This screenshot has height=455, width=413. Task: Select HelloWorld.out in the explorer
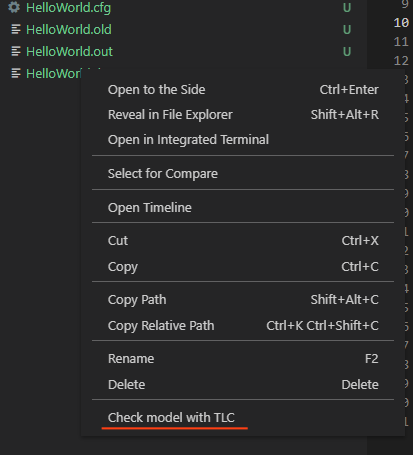pyautogui.click(x=69, y=51)
